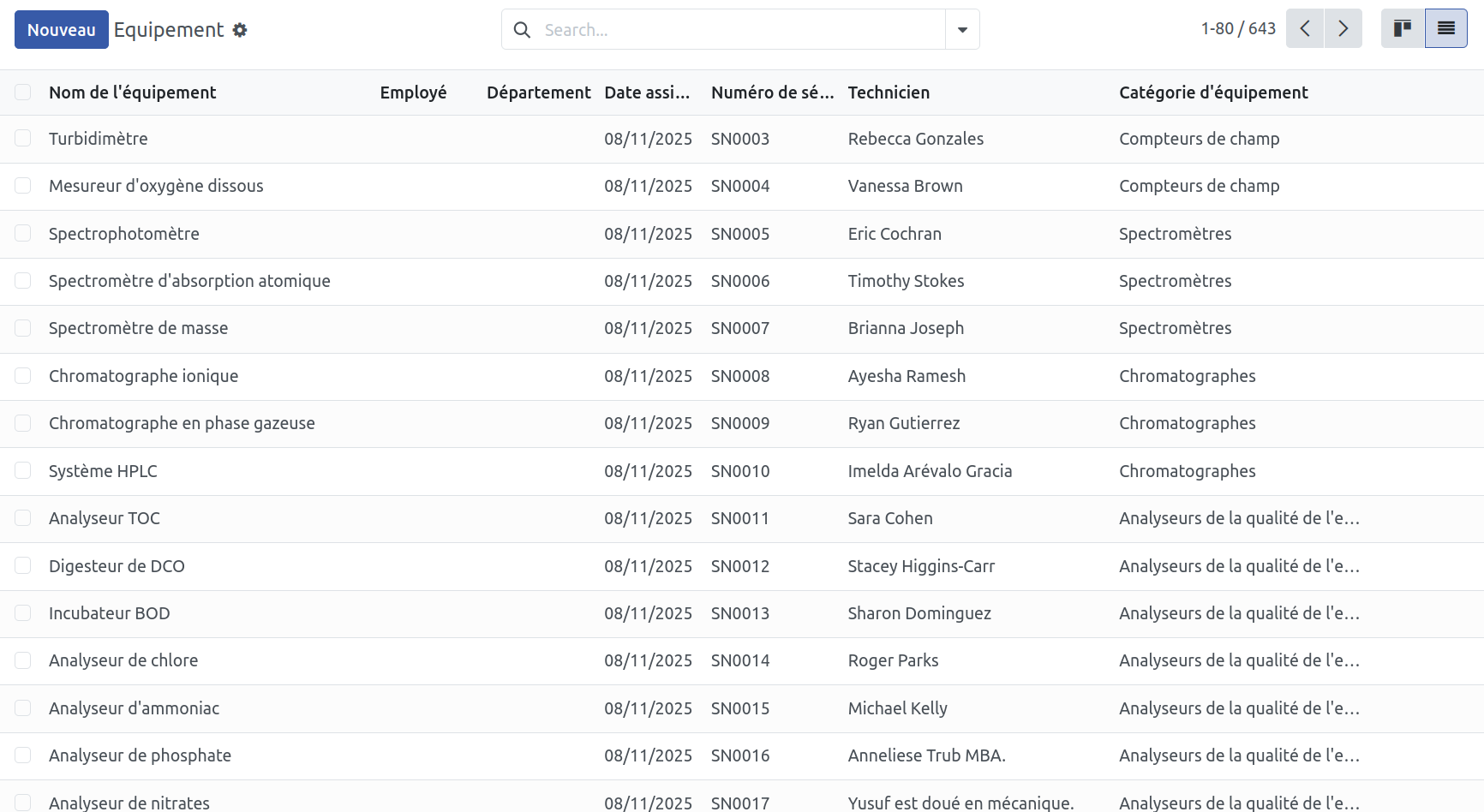Switch to Kanban view

click(1403, 28)
